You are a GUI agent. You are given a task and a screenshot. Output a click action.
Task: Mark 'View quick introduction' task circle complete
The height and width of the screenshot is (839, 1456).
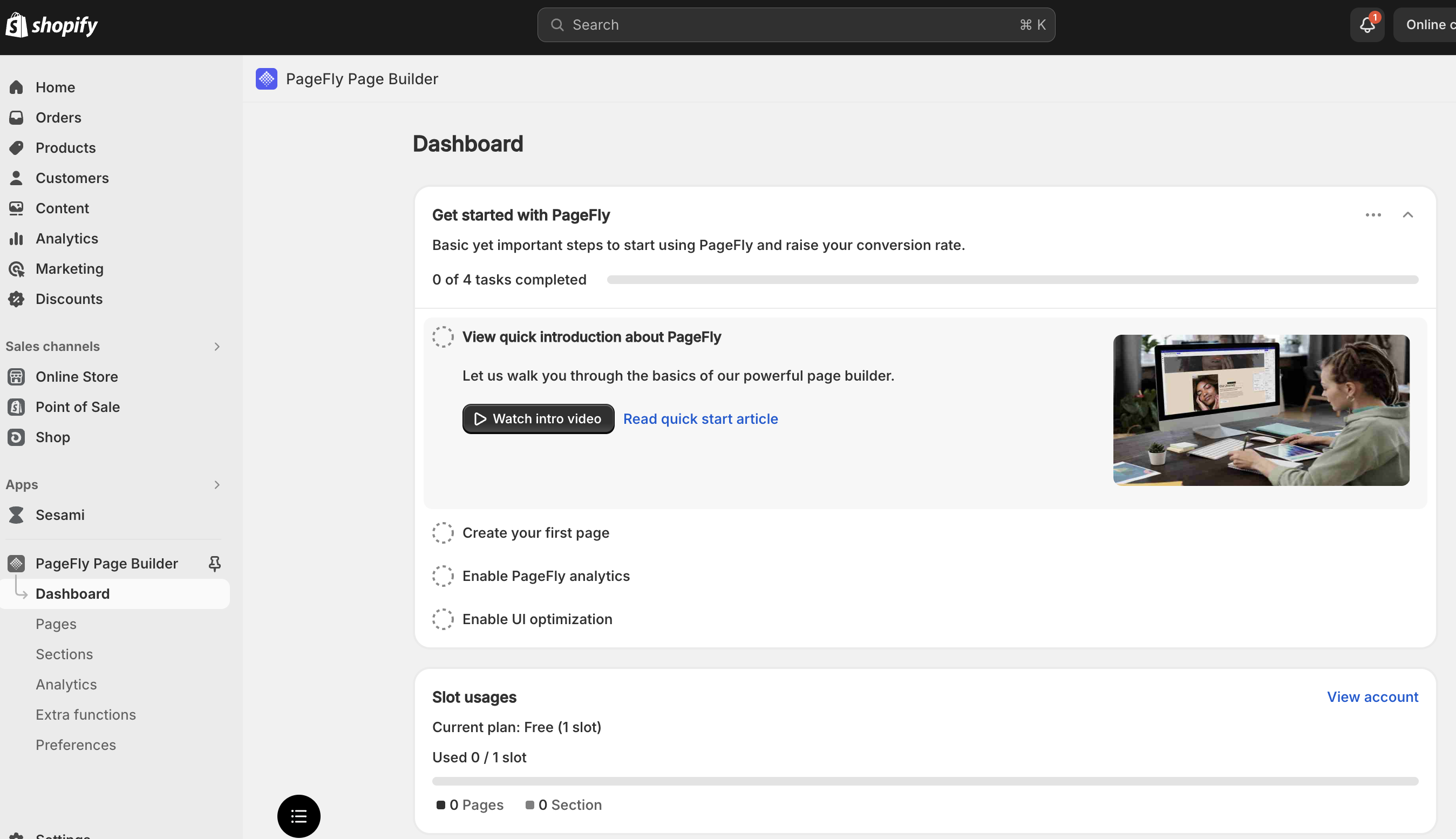[443, 337]
